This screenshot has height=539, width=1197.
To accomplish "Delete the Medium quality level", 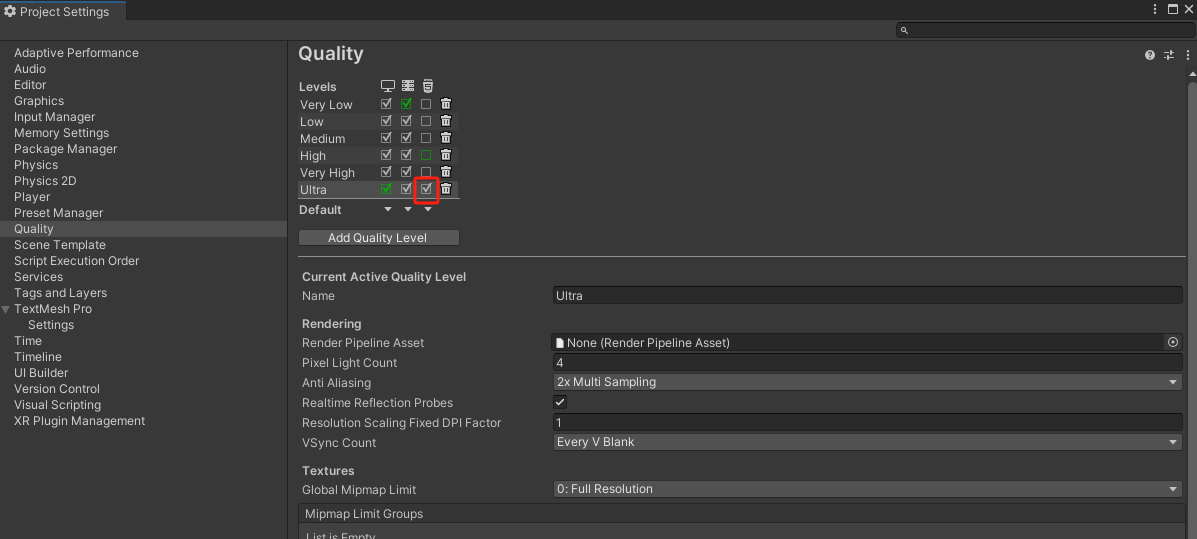I will [x=446, y=138].
